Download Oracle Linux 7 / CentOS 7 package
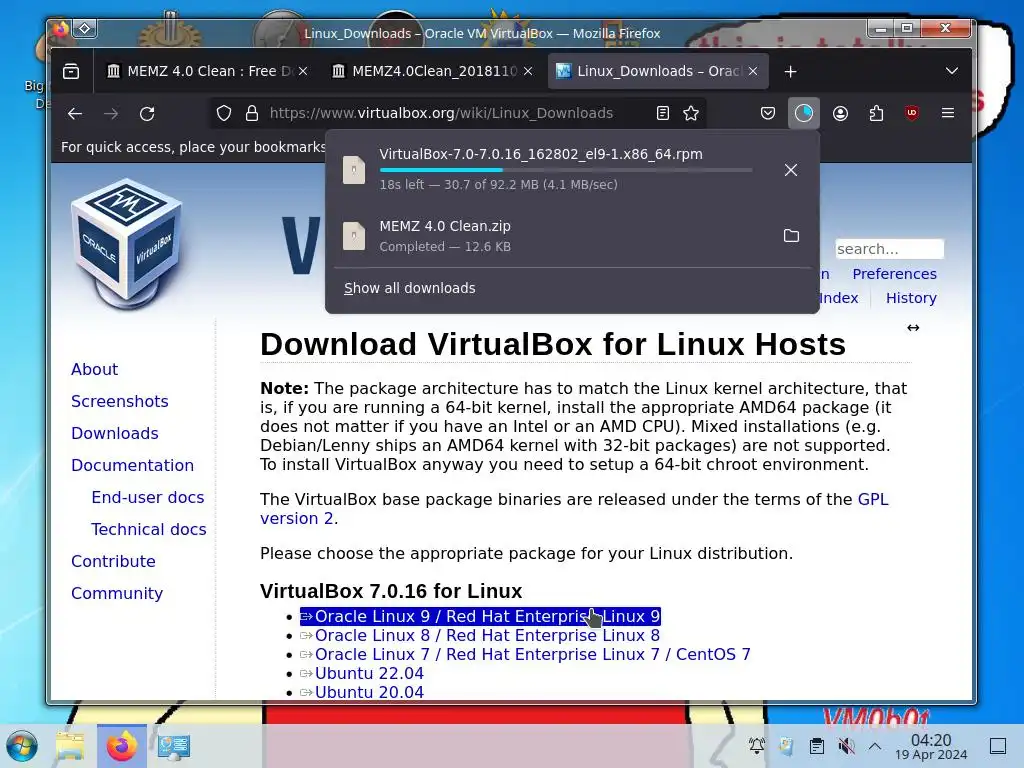 pyautogui.click(x=525, y=654)
